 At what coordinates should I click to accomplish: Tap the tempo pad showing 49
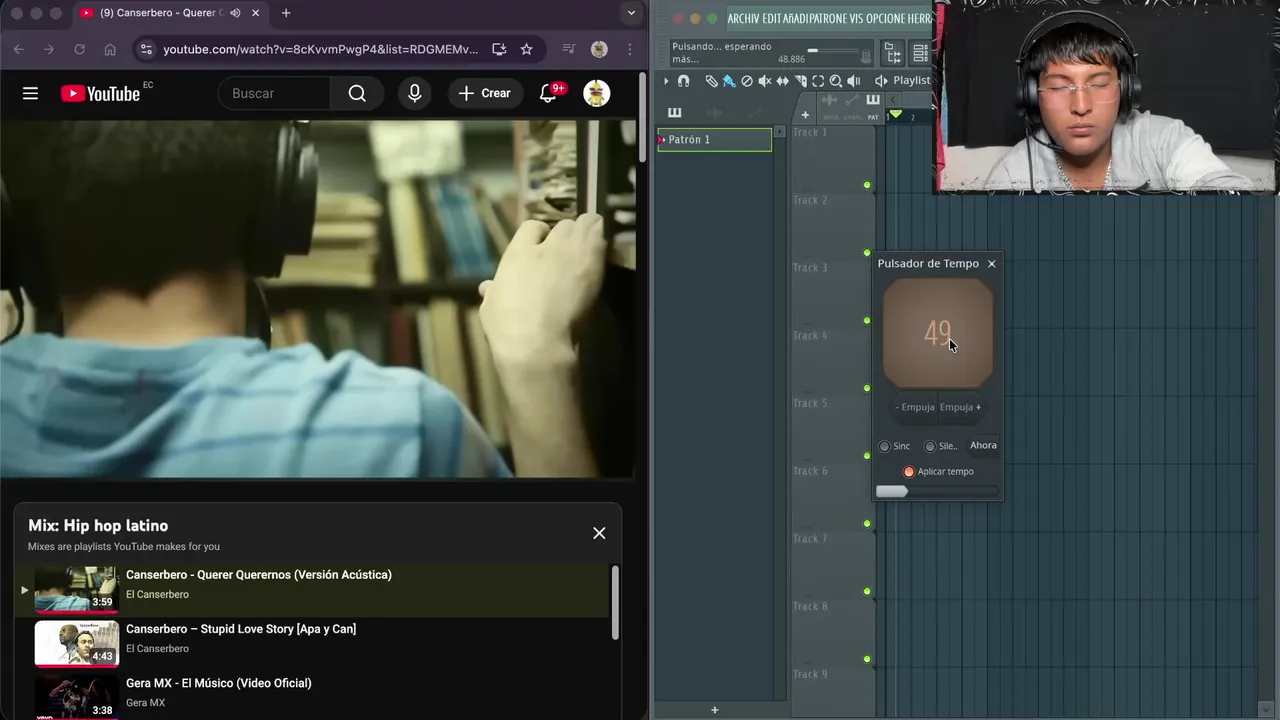coord(938,333)
